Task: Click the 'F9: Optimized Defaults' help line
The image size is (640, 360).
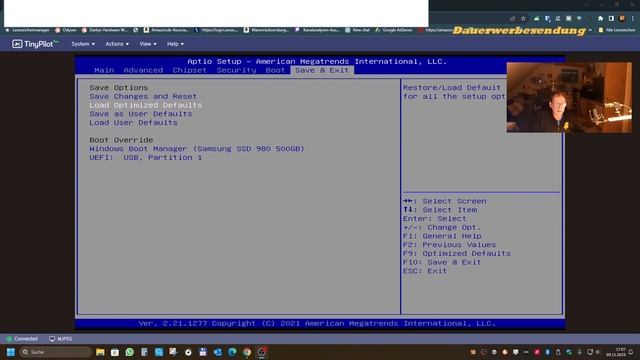Action: click(x=457, y=253)
